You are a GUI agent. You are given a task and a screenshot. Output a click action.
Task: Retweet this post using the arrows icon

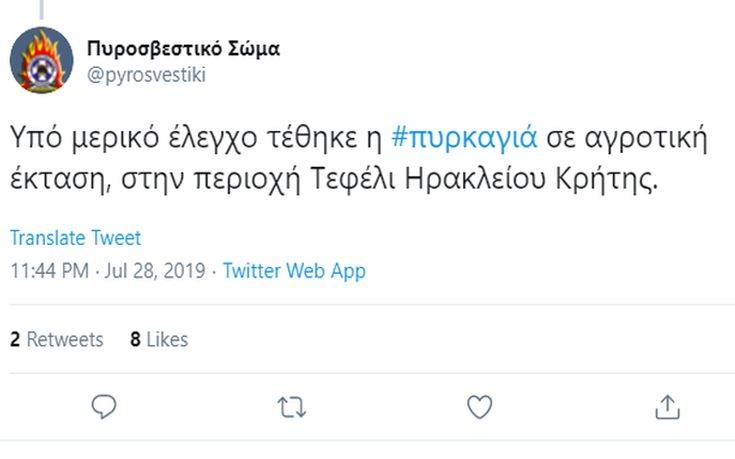[x=292, y=406]
